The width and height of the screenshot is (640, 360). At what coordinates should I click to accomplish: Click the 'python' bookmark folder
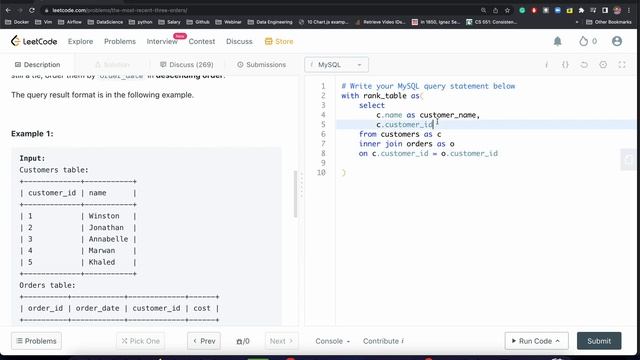(140, 22)
